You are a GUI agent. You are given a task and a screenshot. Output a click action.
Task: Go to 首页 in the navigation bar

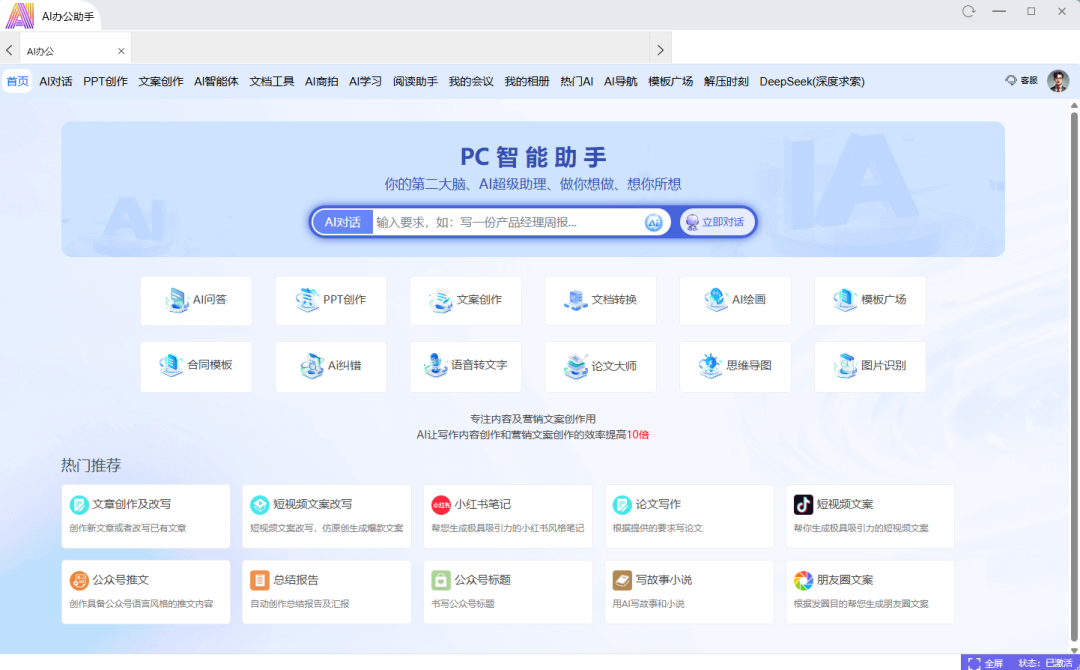click(x=17, y=81)
